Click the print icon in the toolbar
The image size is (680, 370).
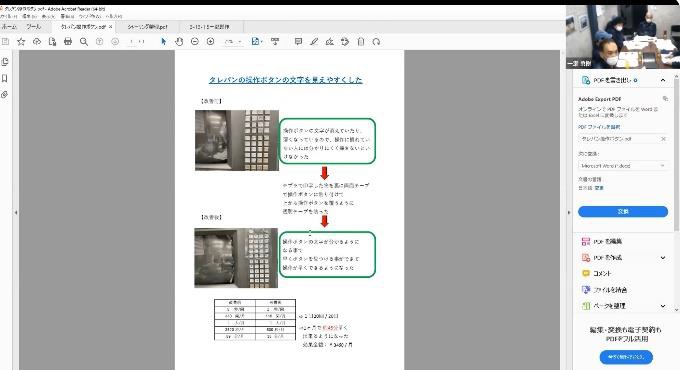[68, 42]
